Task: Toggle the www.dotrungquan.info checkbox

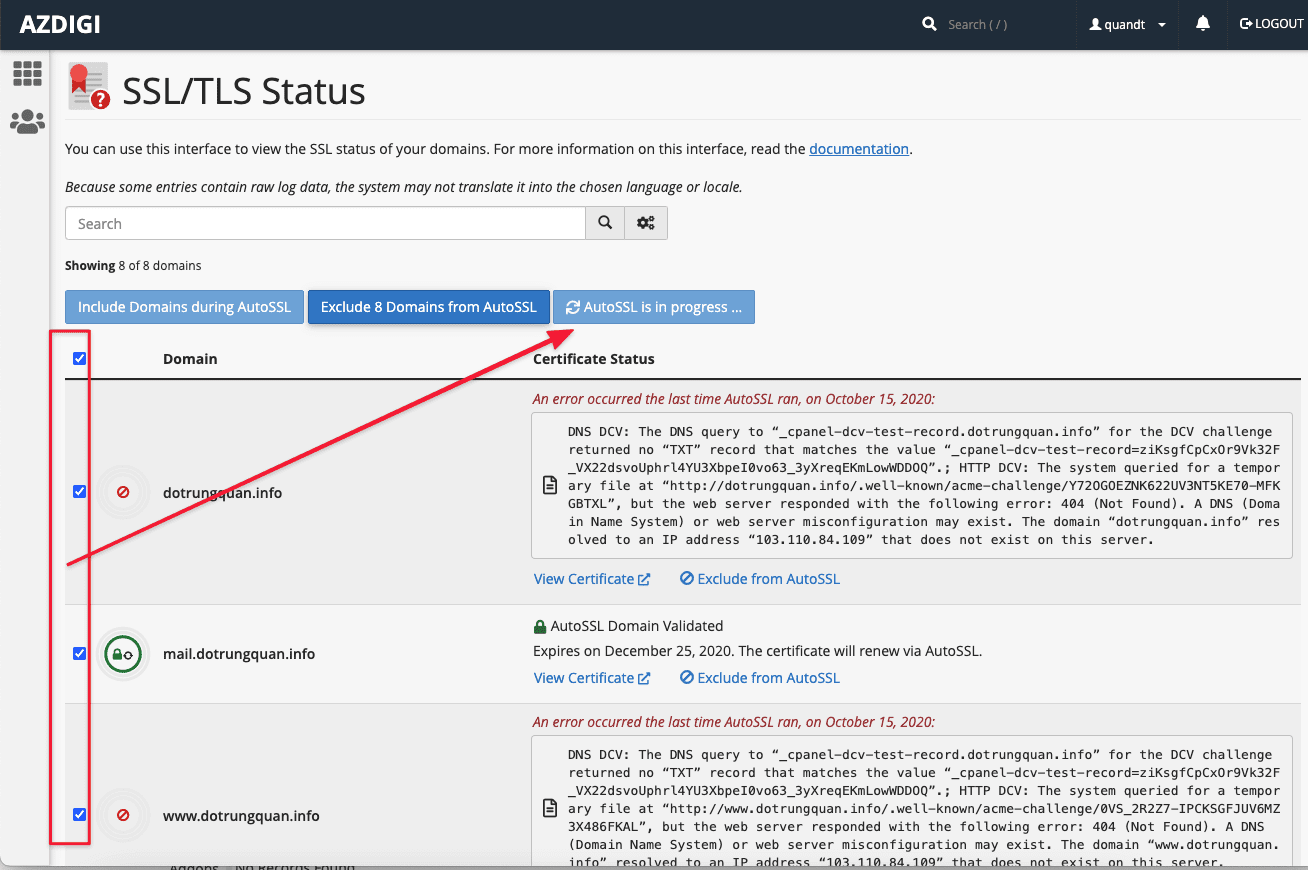Action: (80, 815)
